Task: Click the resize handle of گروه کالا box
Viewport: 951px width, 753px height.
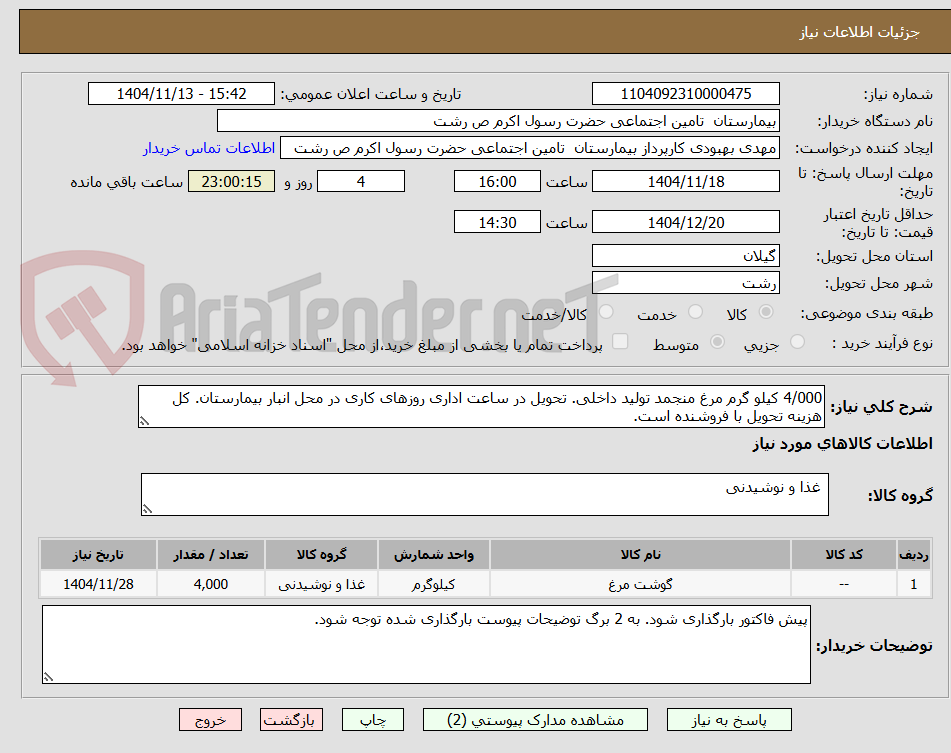Action: click(x=147, y=509)
